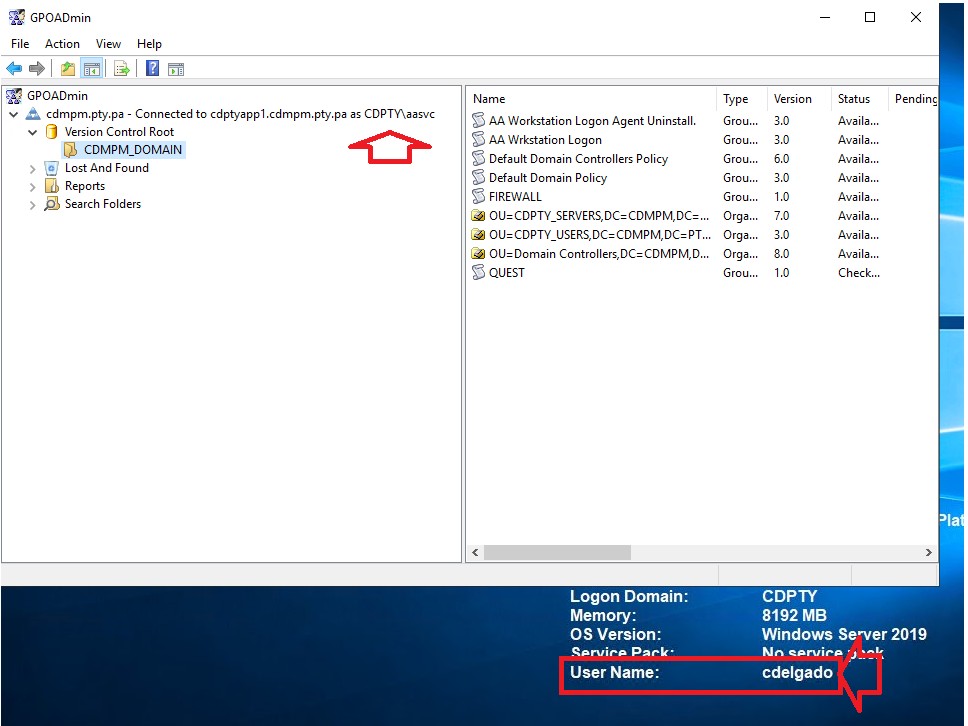Select the Lost And Found label in tree

(106, 168)
